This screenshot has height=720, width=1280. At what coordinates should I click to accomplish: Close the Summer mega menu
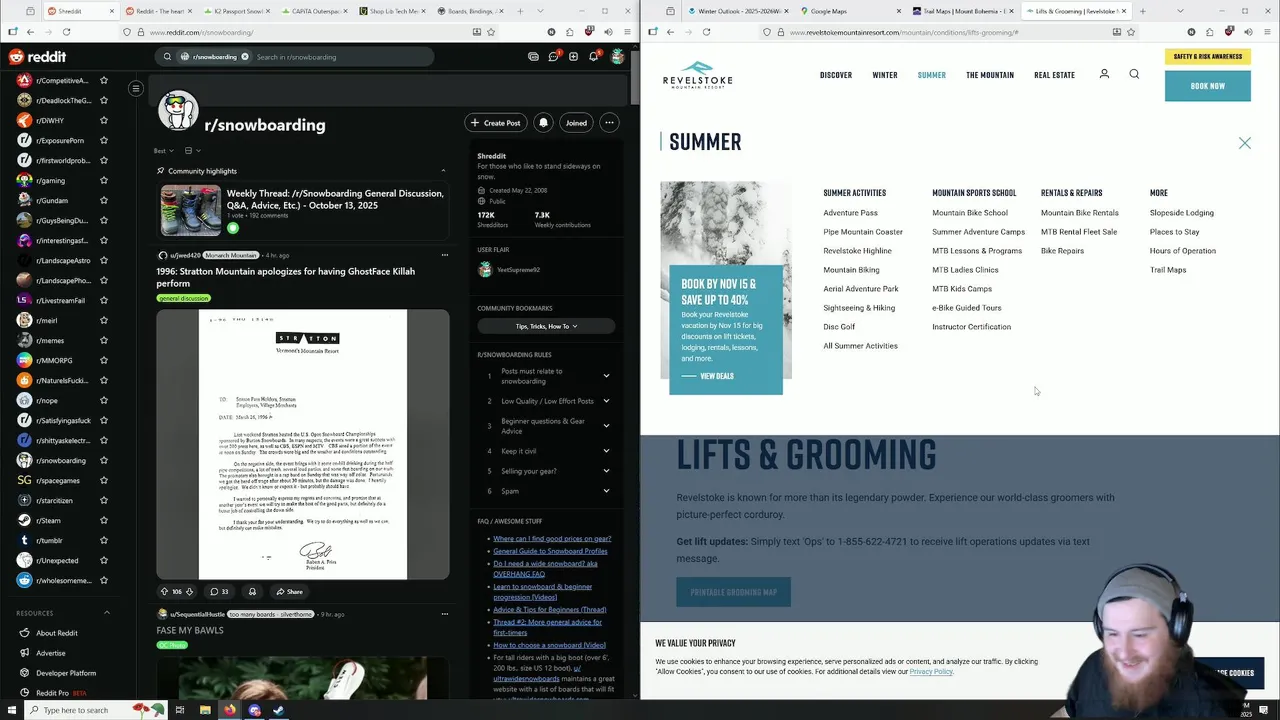(1245, 143)
